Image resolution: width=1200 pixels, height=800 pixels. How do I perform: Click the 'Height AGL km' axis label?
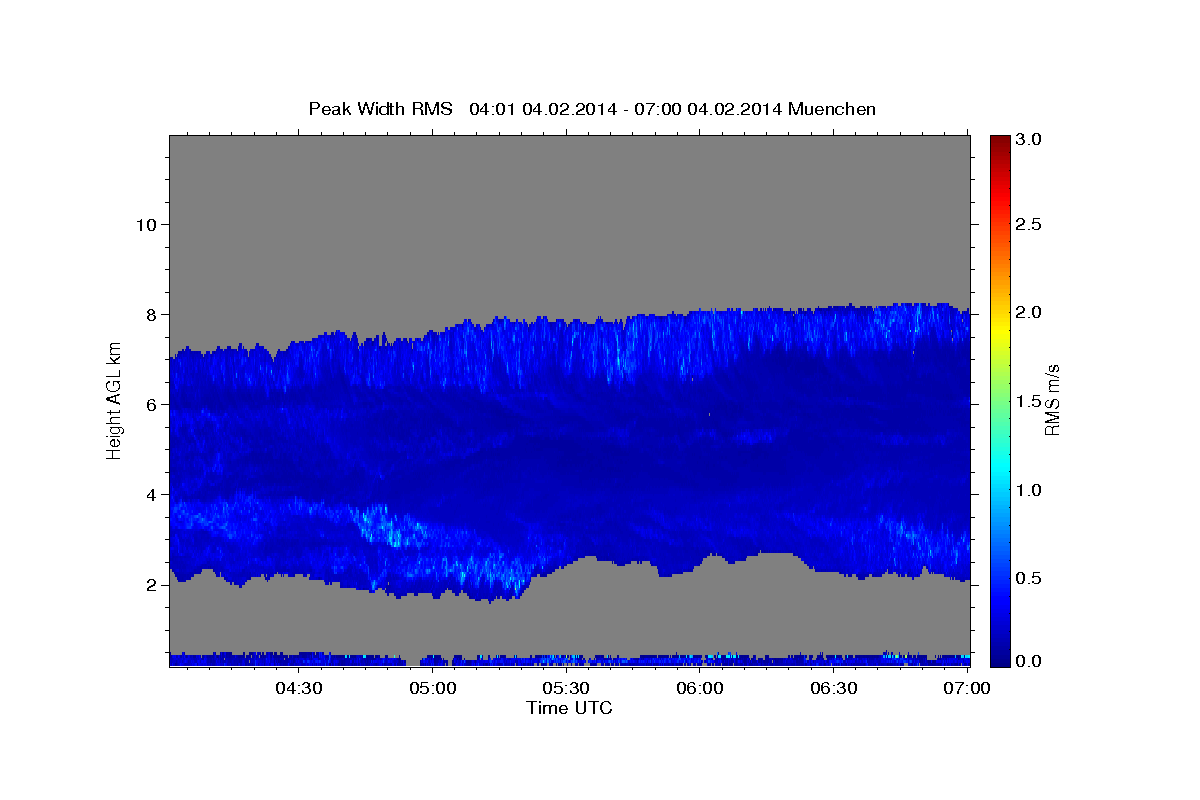click(x=115, y=400)
